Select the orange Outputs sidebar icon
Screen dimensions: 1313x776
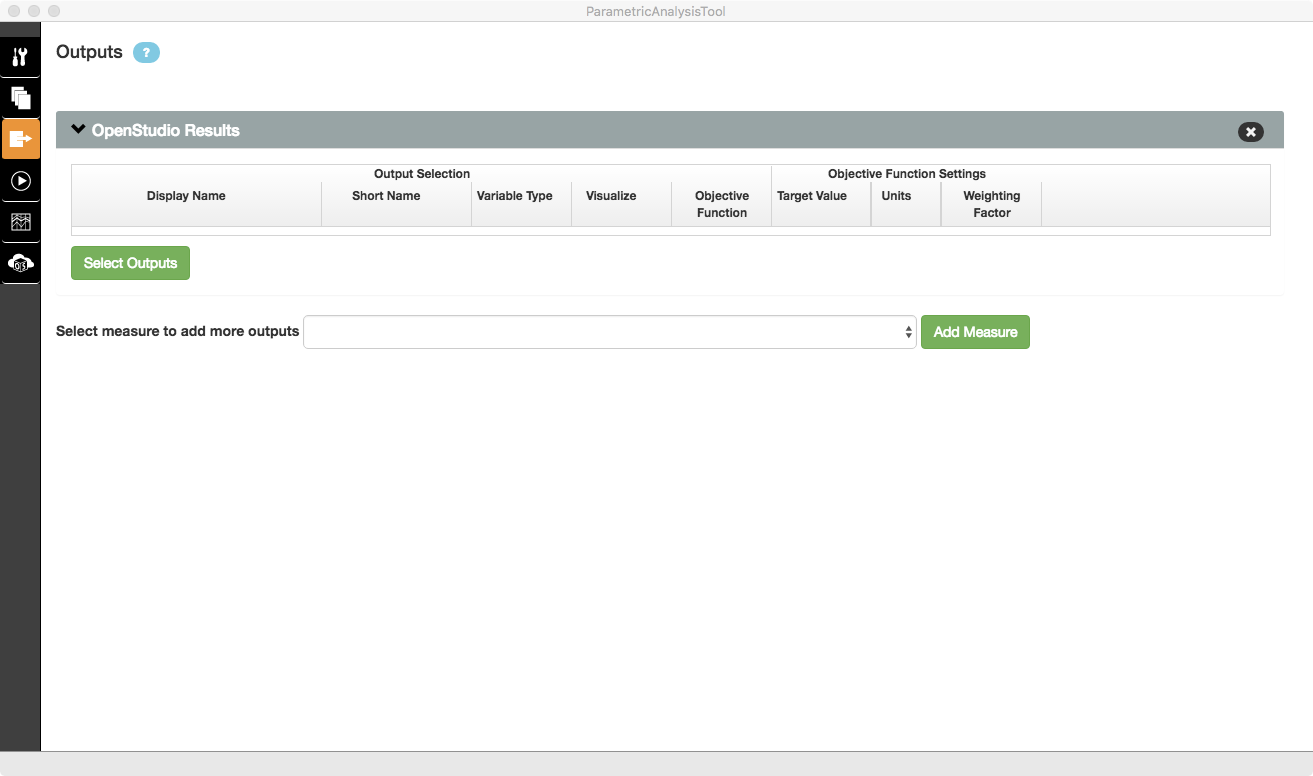coord(20,139)
